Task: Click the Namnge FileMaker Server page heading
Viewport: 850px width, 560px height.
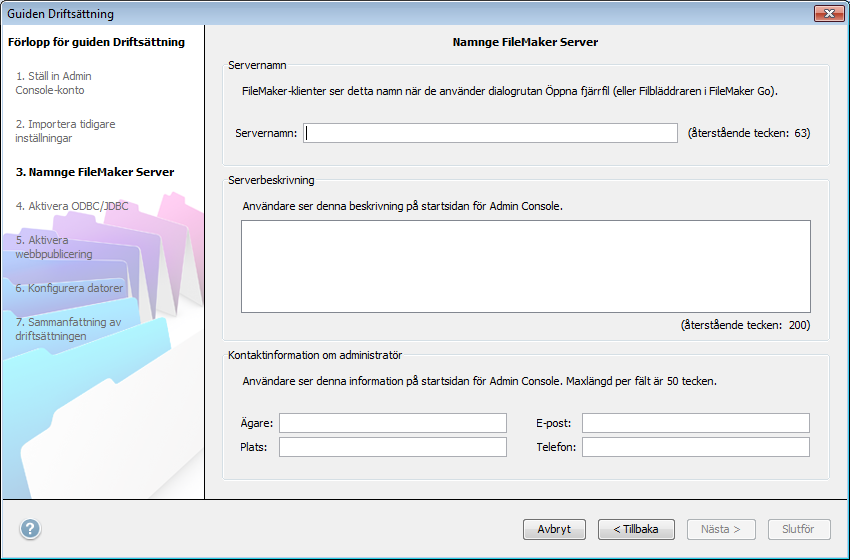Action: tap(525, 42)
